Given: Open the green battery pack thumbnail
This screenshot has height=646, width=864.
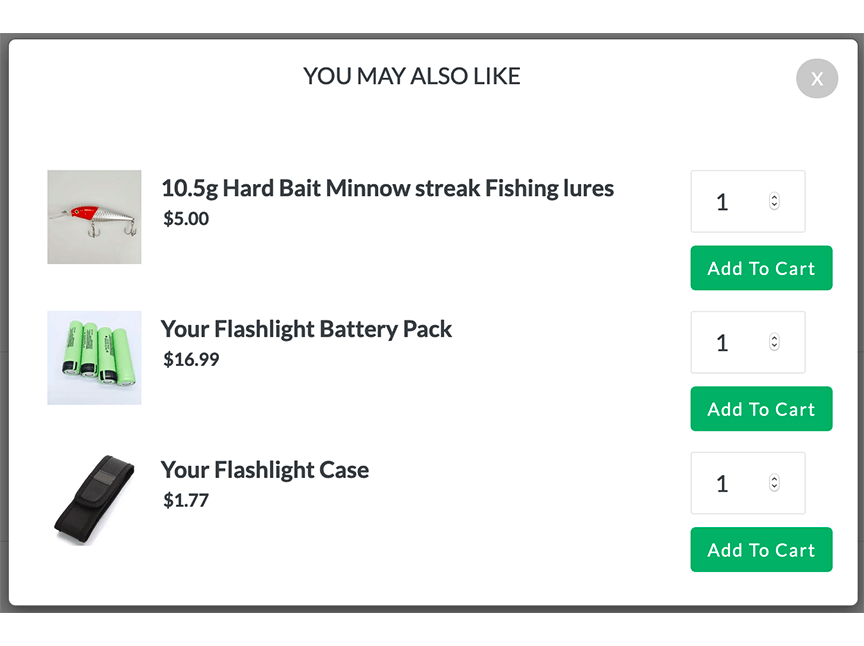Looking at the screenshot, I should [94, 357].
